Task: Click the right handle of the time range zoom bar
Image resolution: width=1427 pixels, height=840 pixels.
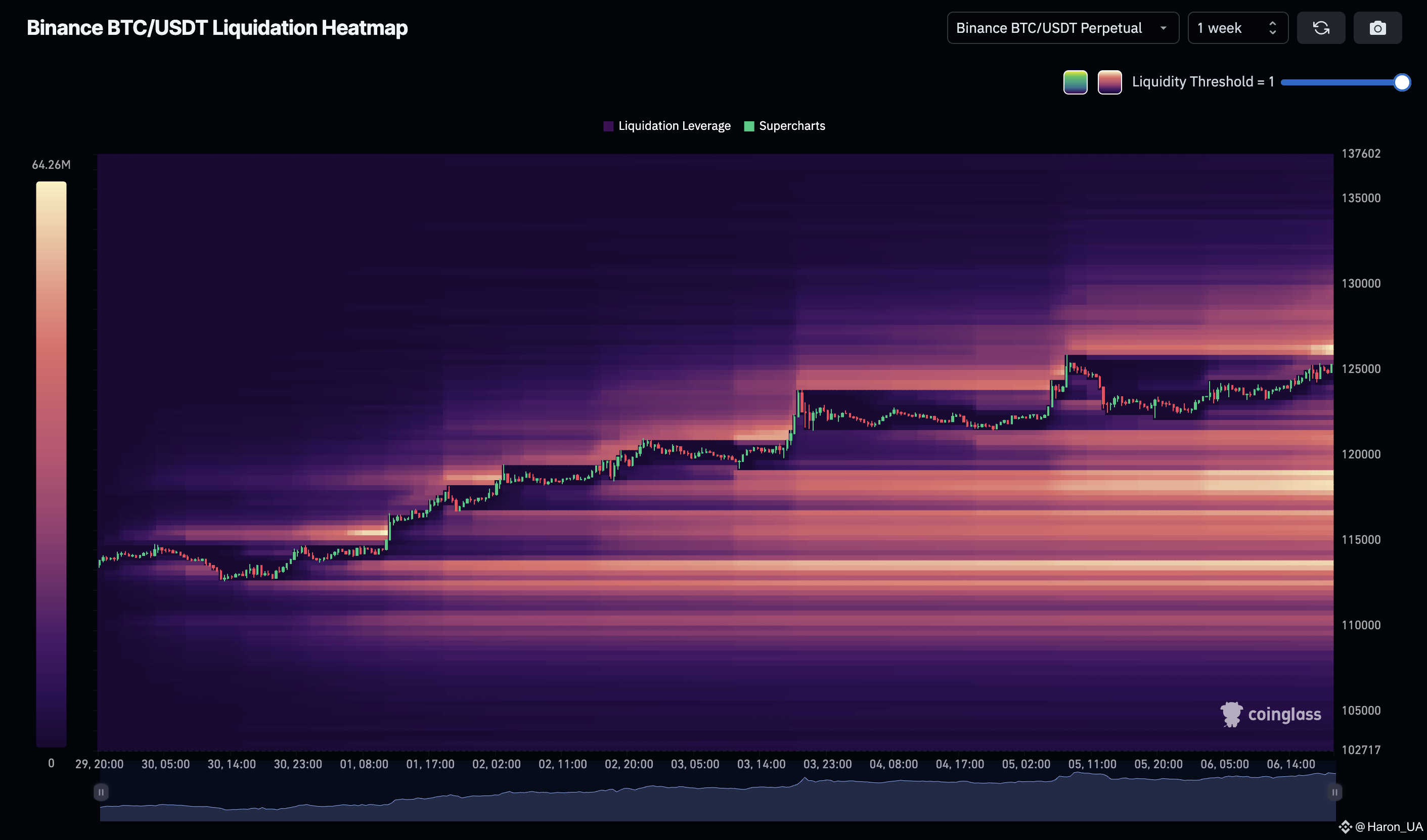Action: click(x=1334, y=792)
